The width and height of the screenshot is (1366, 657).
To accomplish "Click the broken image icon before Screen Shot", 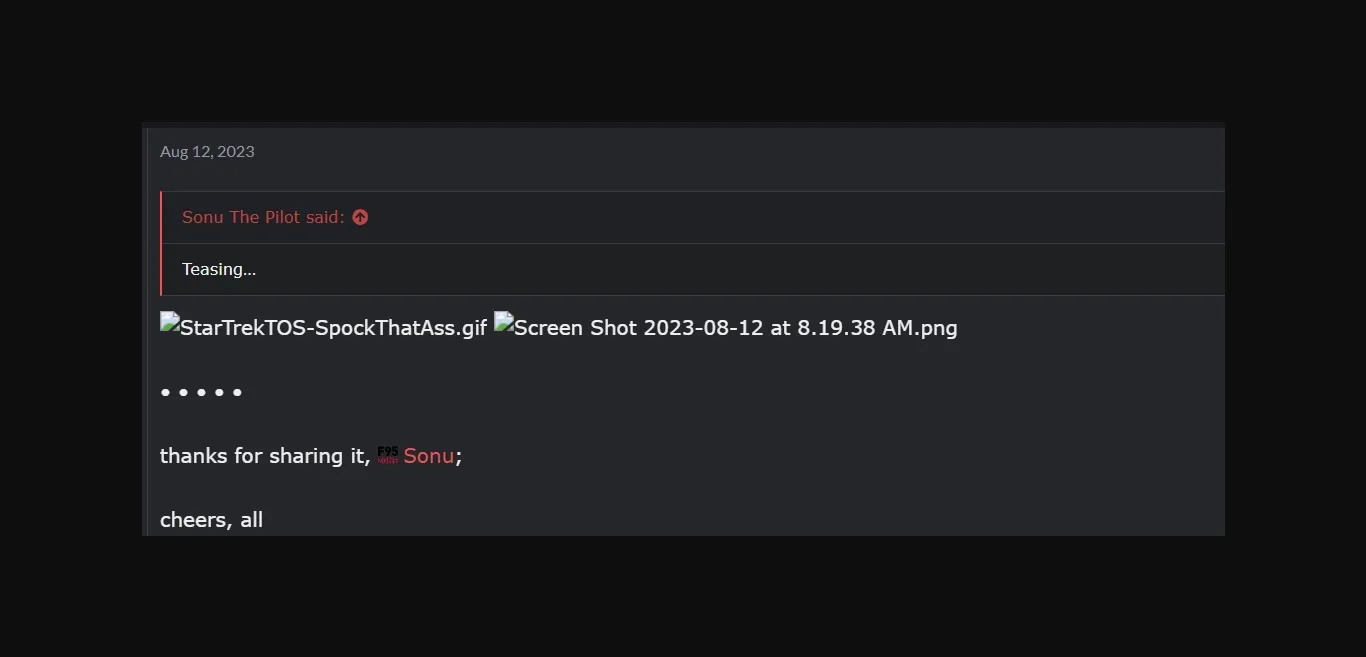I will 503,322.
